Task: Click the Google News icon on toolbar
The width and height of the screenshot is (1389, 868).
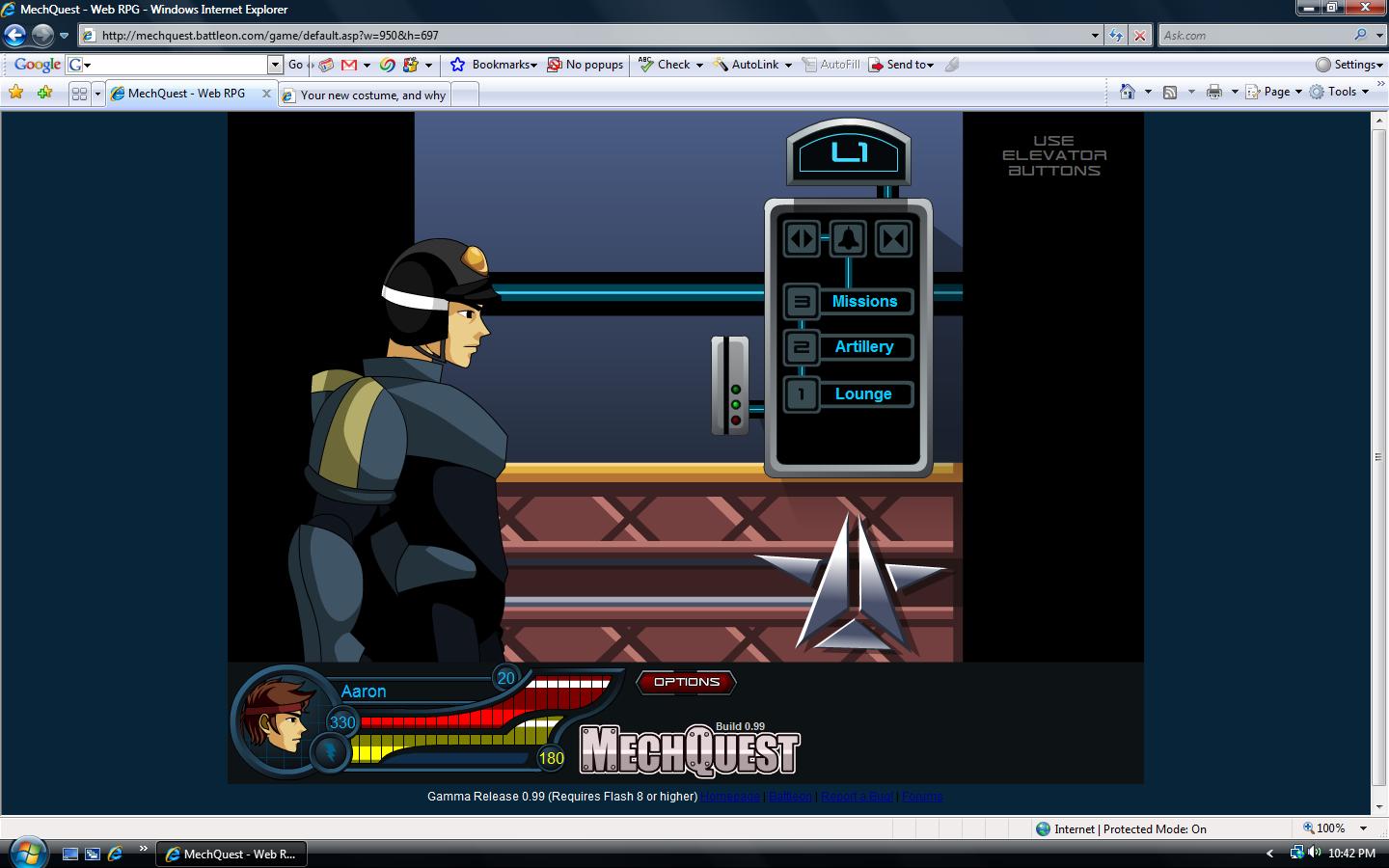Action: point(326,65)
